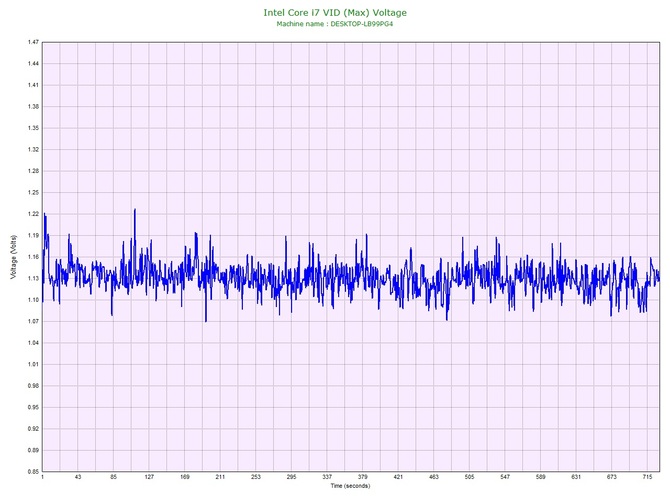Click the time axis value 715

pos(647,477)
